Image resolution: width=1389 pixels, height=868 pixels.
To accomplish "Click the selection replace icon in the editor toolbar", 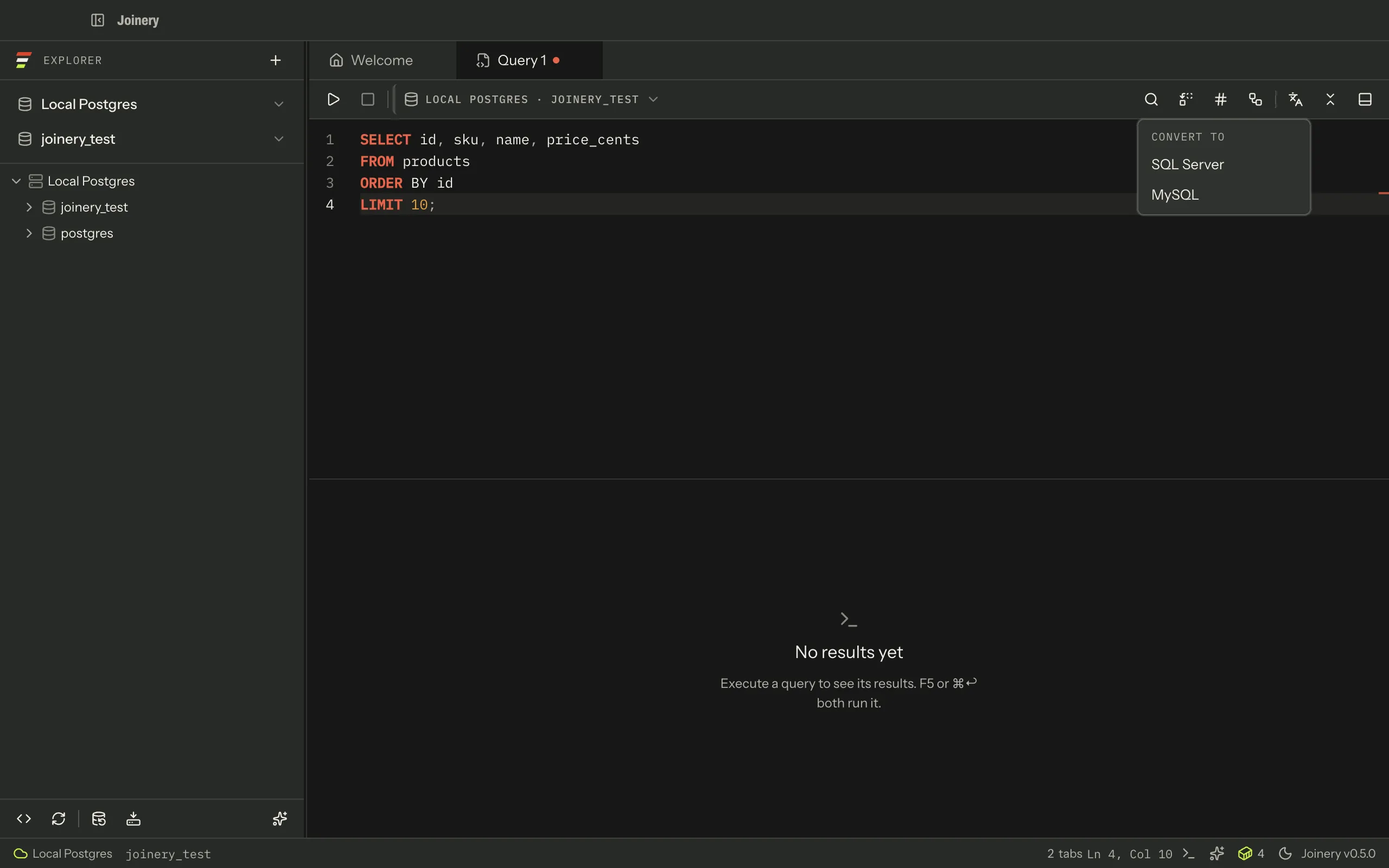I will pos(1186,99).
